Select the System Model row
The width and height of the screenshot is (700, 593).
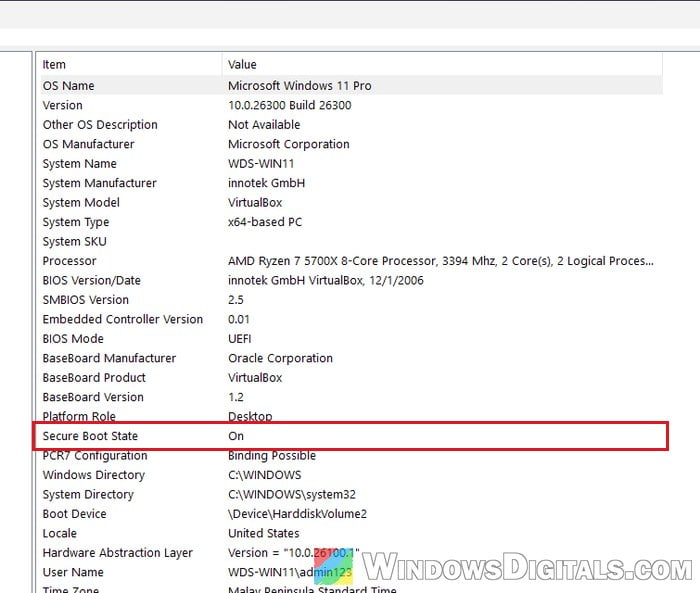[x=351, y=202]
